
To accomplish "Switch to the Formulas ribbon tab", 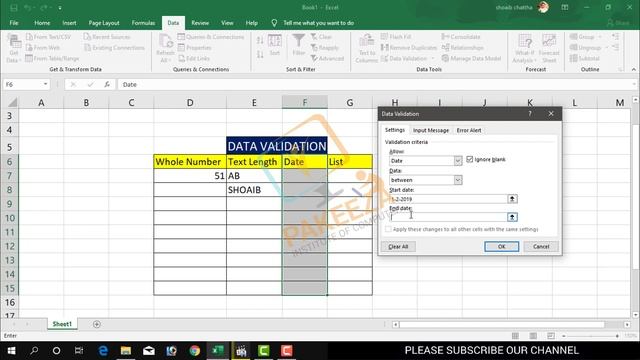I will click(x=143, y=23).
